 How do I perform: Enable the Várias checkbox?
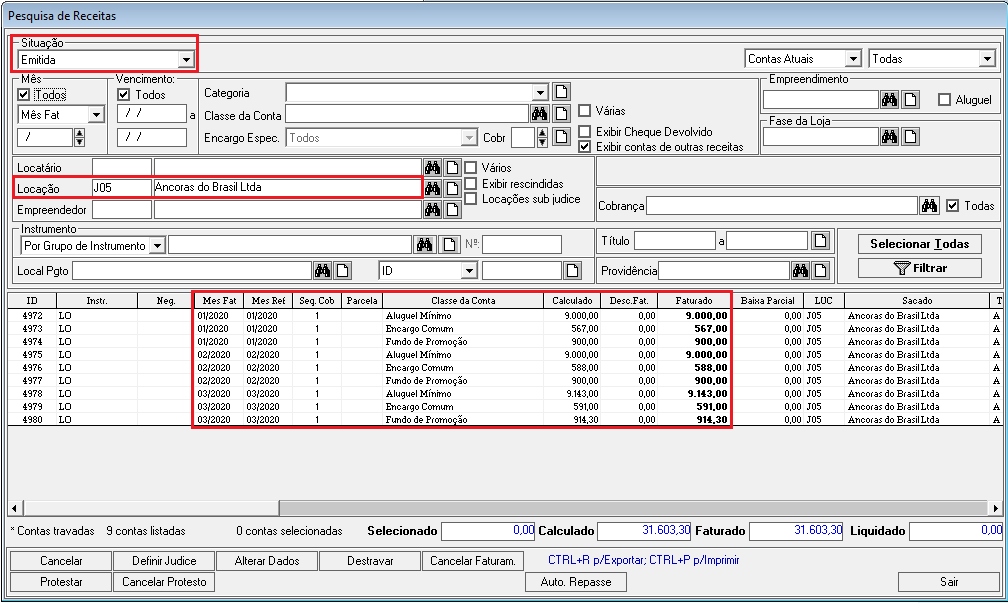584,111
